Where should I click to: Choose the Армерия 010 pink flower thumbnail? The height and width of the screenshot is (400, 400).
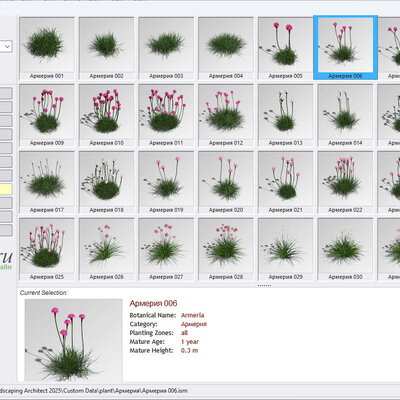click(x=106, y=115)
